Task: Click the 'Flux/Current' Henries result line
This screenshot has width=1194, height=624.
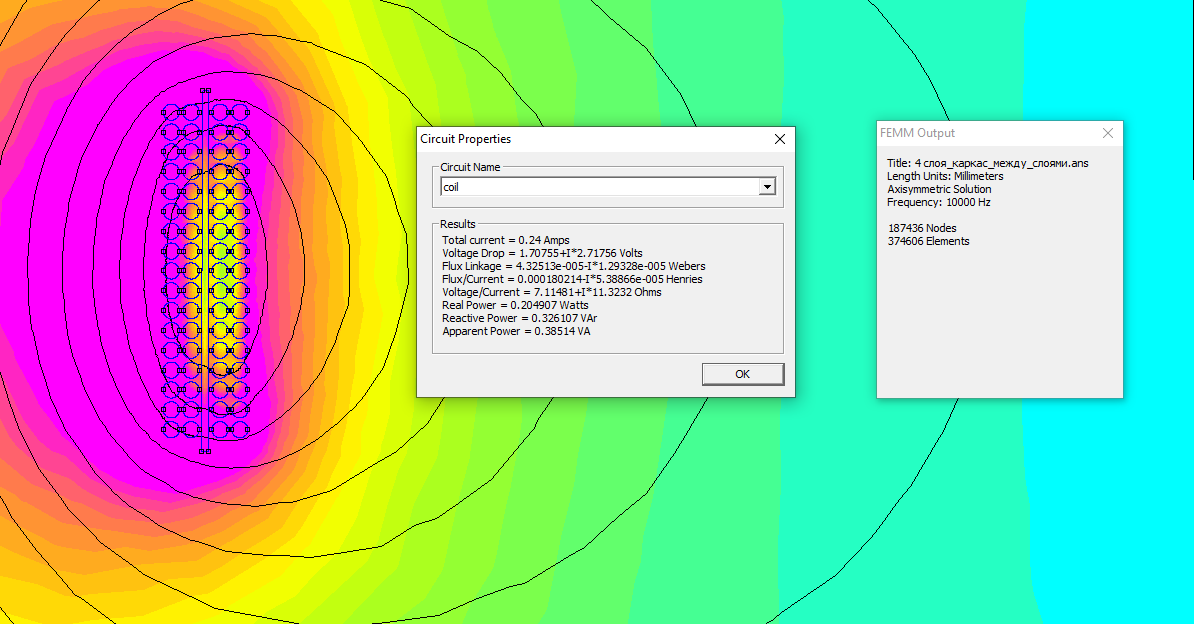Action: [x=572, y=279]
